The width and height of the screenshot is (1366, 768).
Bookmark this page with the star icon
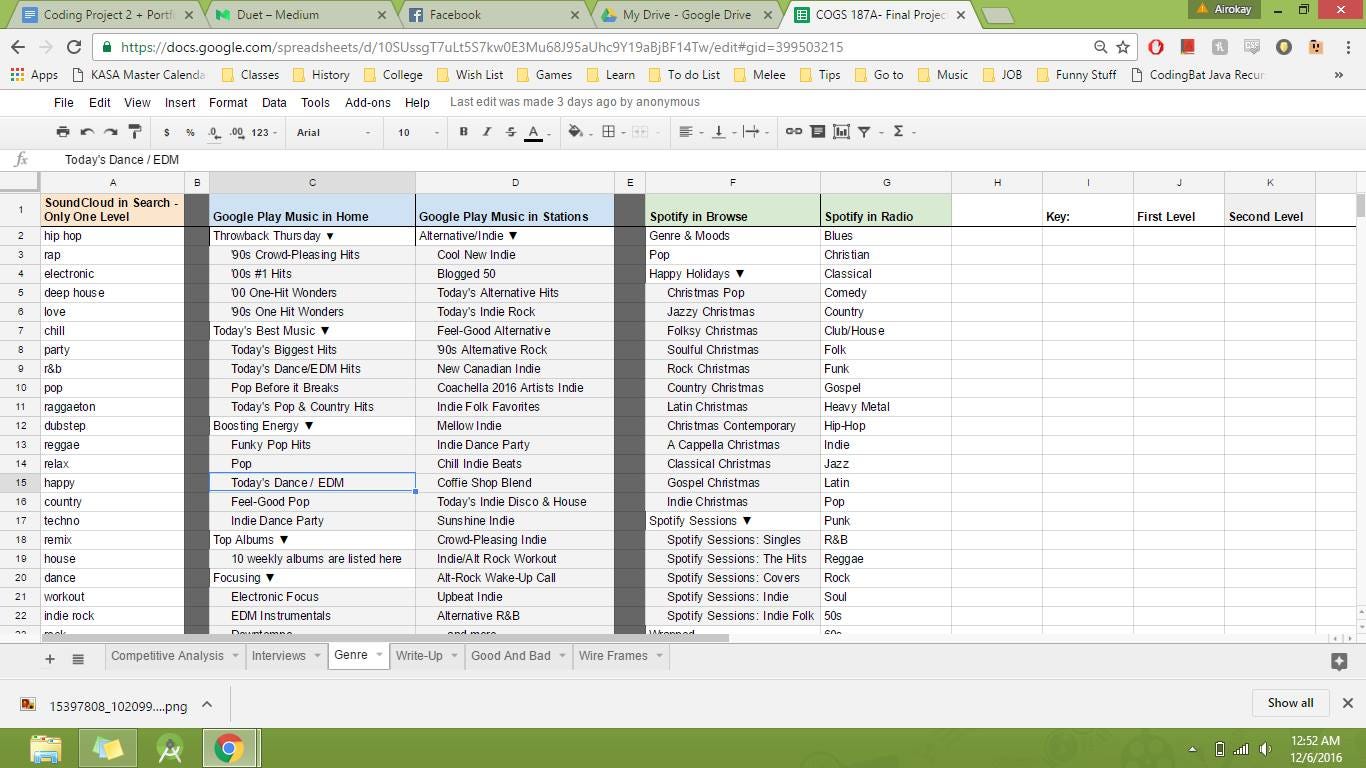[1123, 47]
